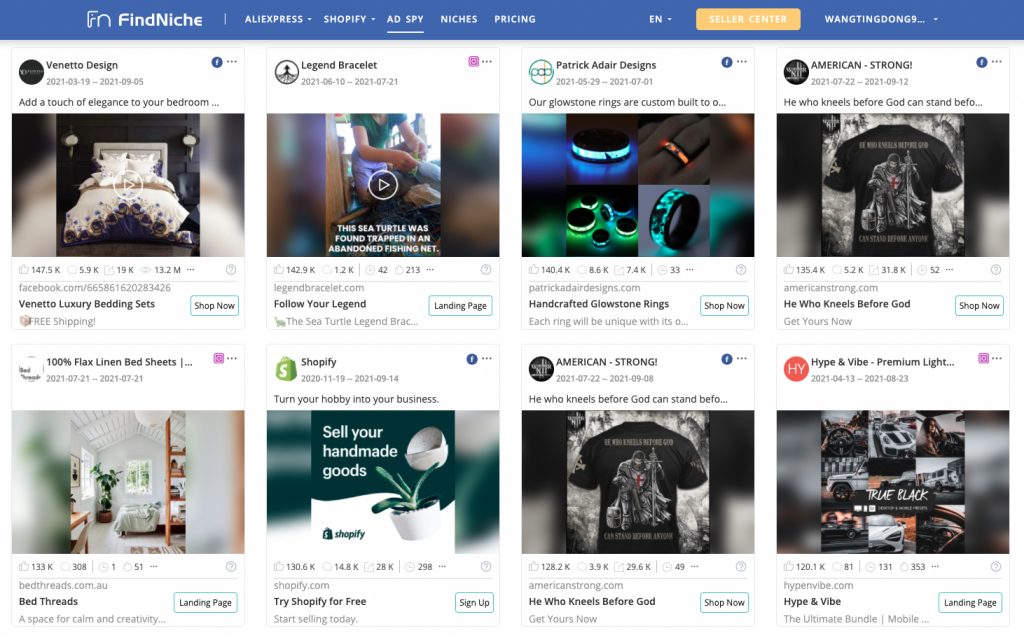Click help icon on the 135.4 K likes stats row
The height and width of the screenshot is (640, 1024).
click(x=995, y=270)
